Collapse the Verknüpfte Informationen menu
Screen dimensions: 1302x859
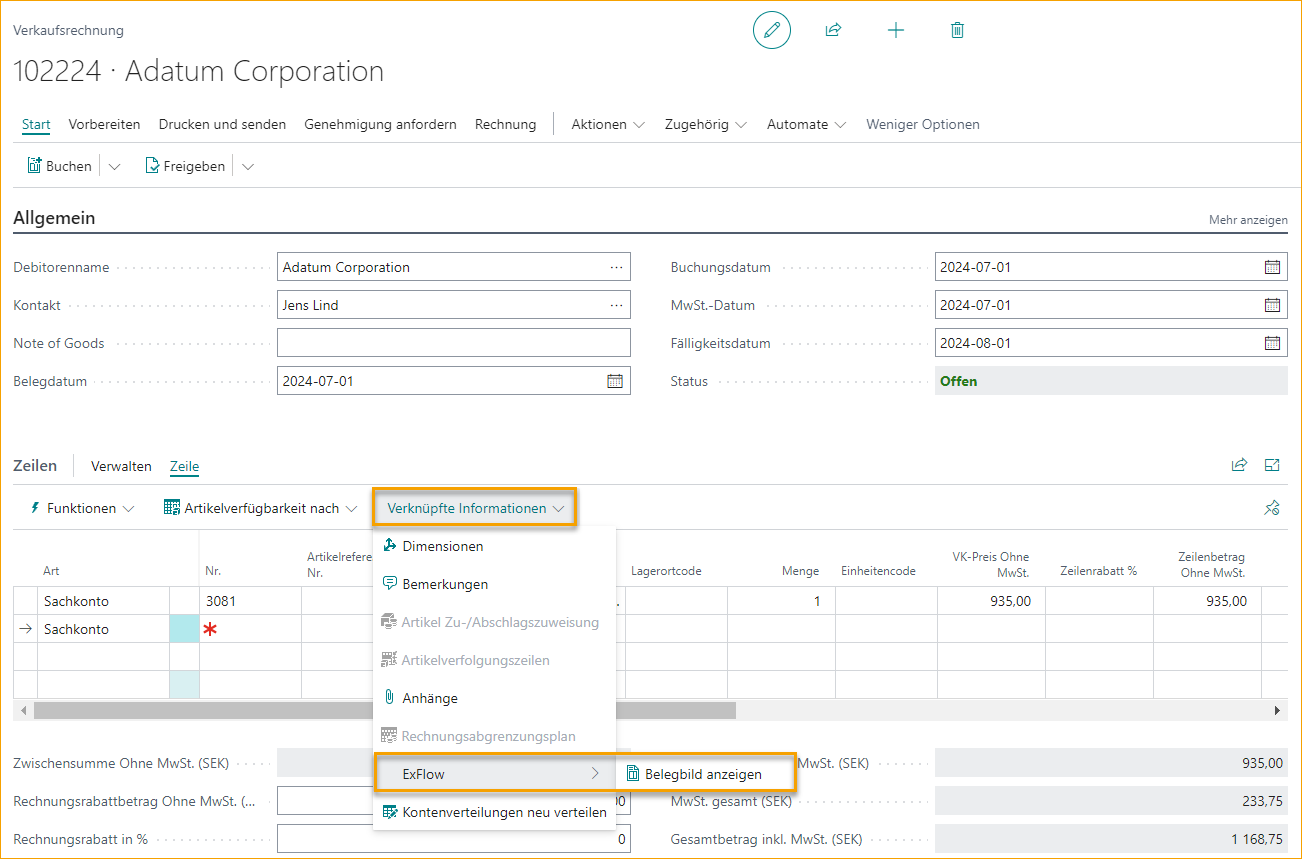(476, 508)
